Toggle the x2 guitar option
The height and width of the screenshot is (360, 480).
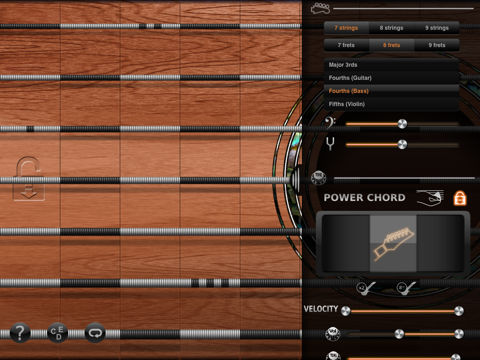366,288
